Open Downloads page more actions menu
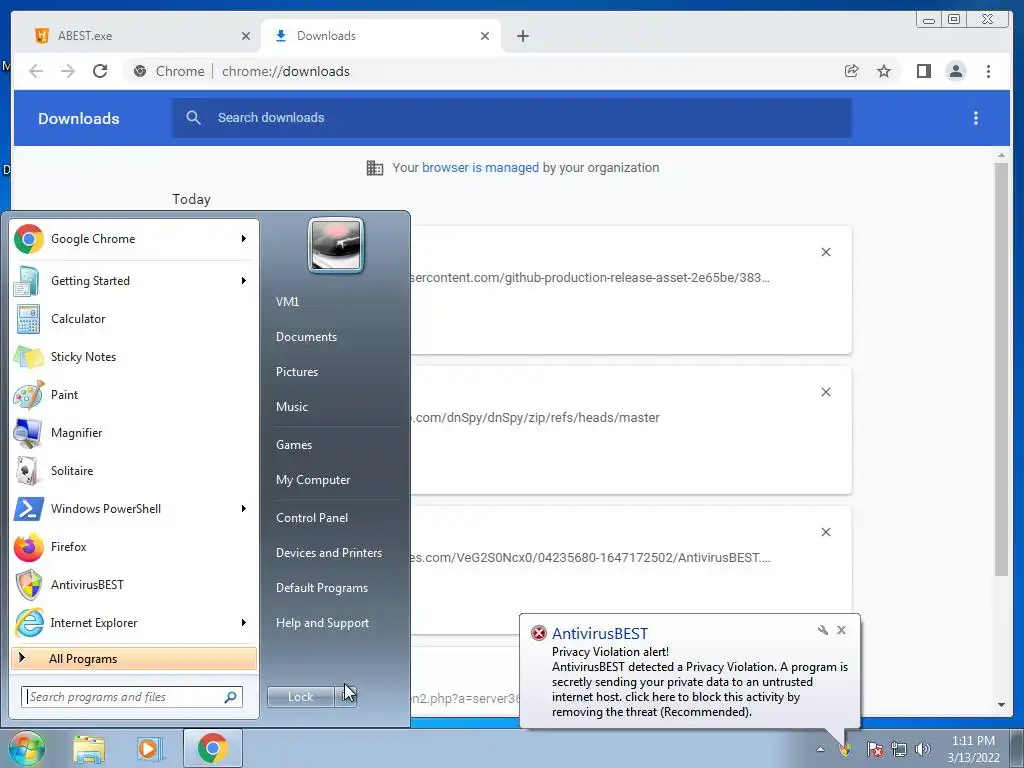Image resolution: width=1024 pixels, height=768 pixels. click(976, 118)
